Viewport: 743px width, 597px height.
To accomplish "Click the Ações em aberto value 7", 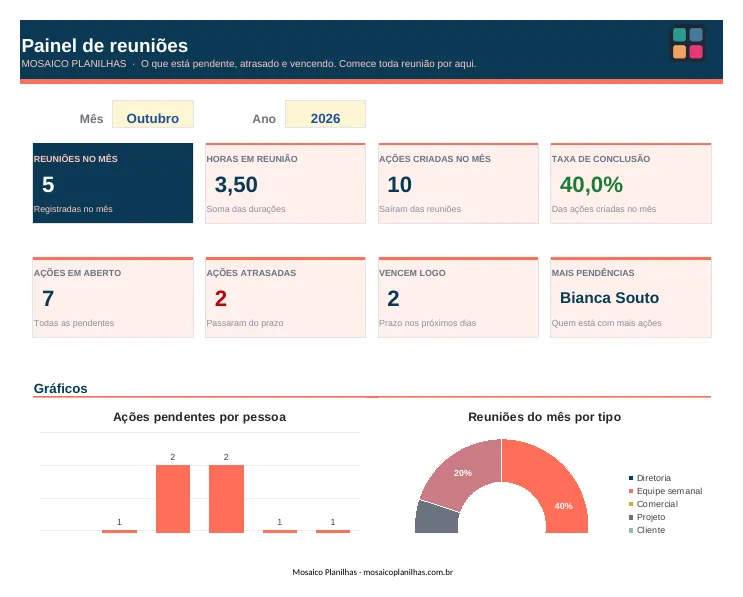I will pos(48,298).
